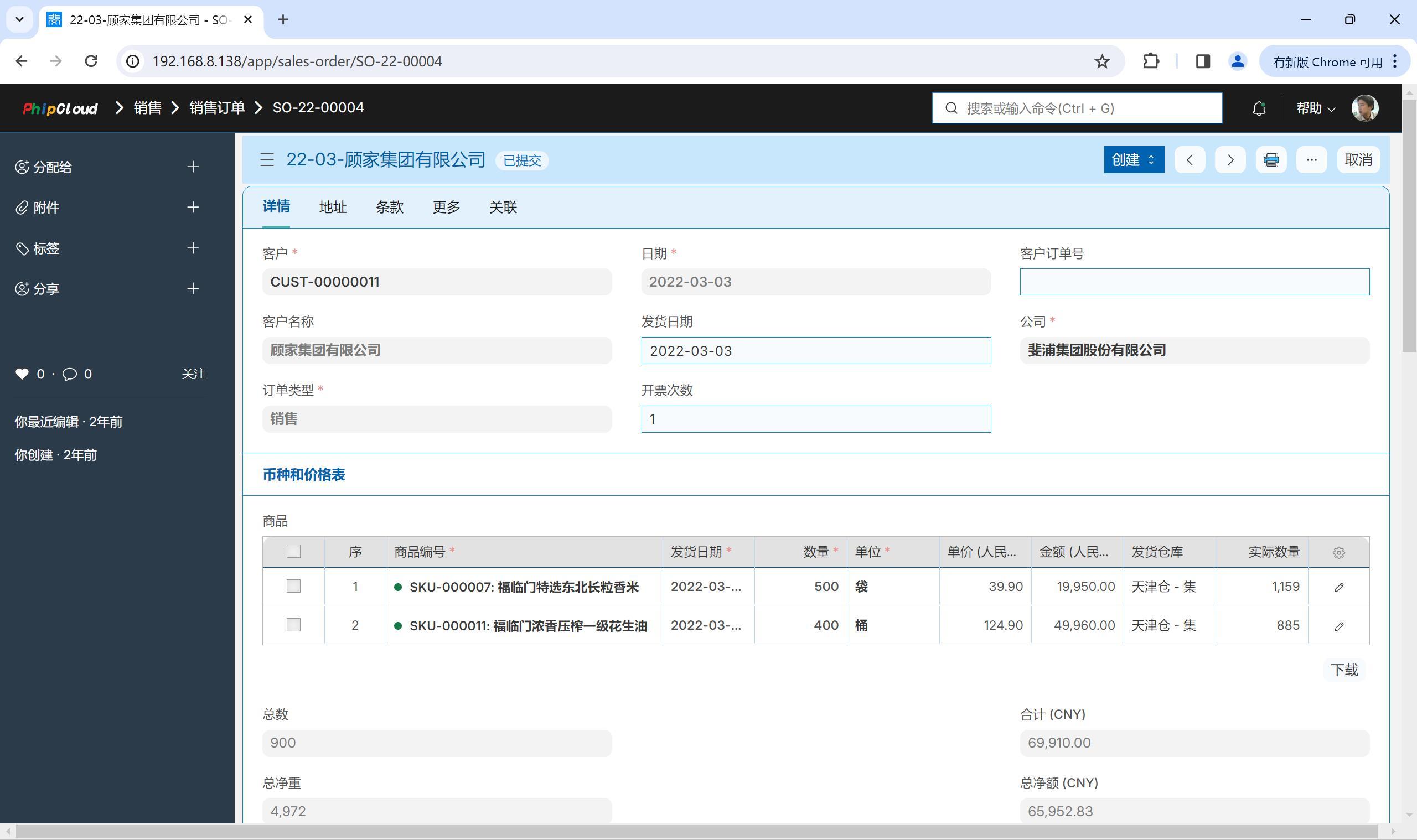Click the quantity cell 500
Image resolution: width=1417 pixels, height=840 pixels.
click(x=800, y=587)
